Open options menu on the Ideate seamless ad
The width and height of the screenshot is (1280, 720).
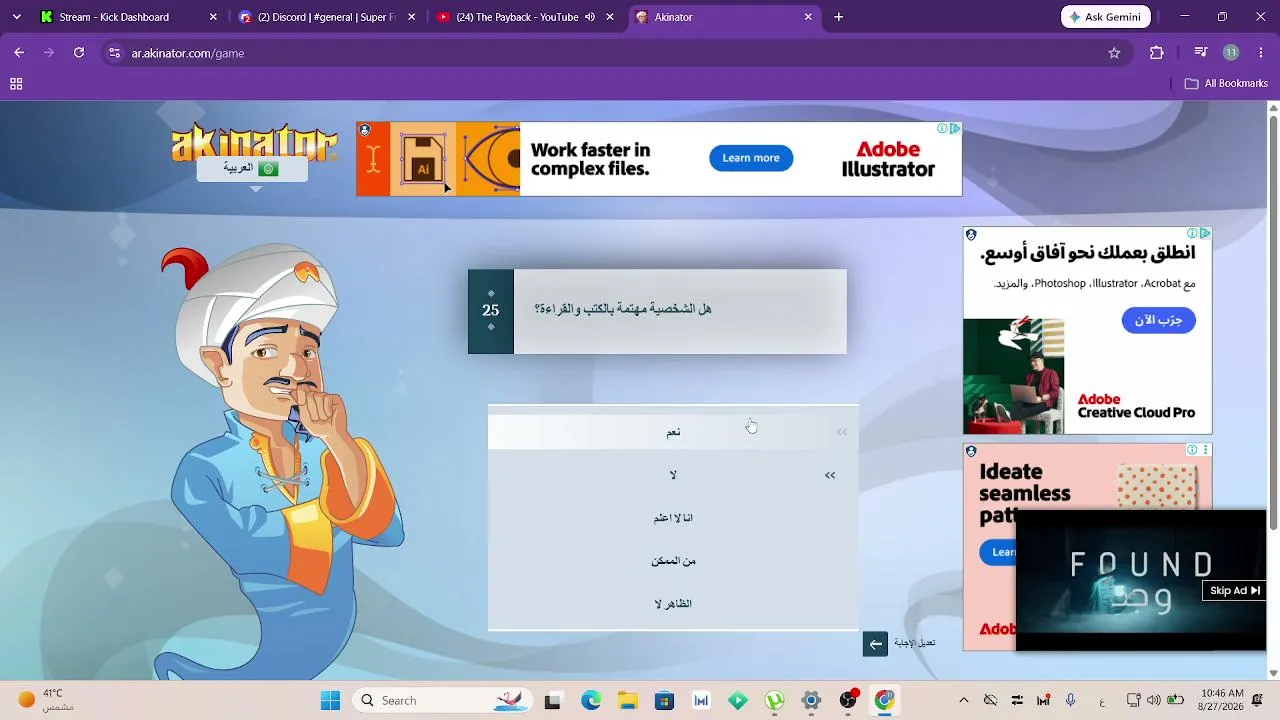tap(1205, 450)
